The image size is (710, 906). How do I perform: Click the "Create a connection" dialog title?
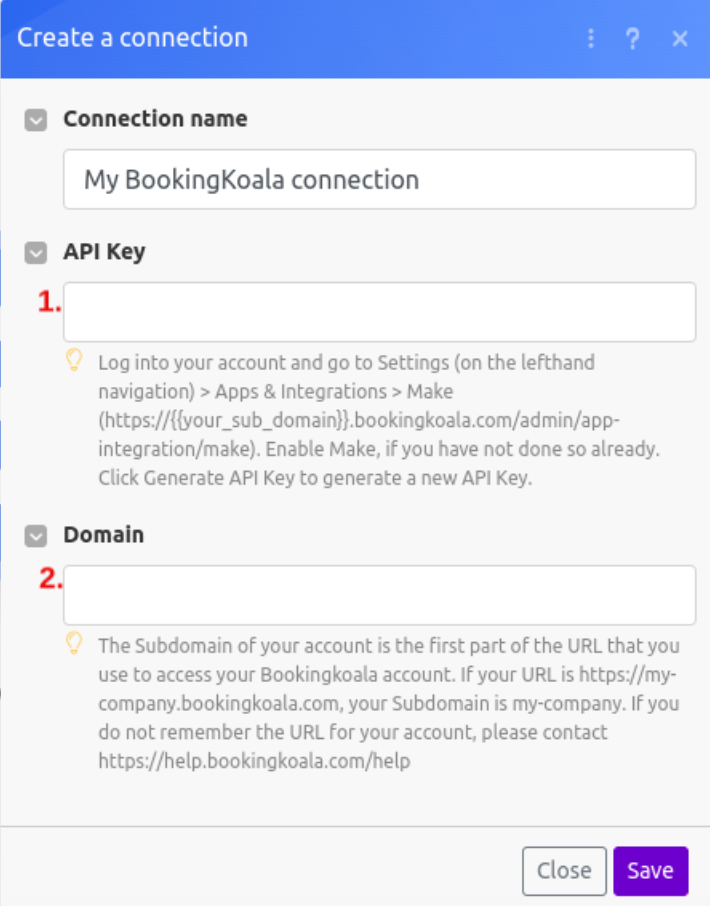(132, 39)
